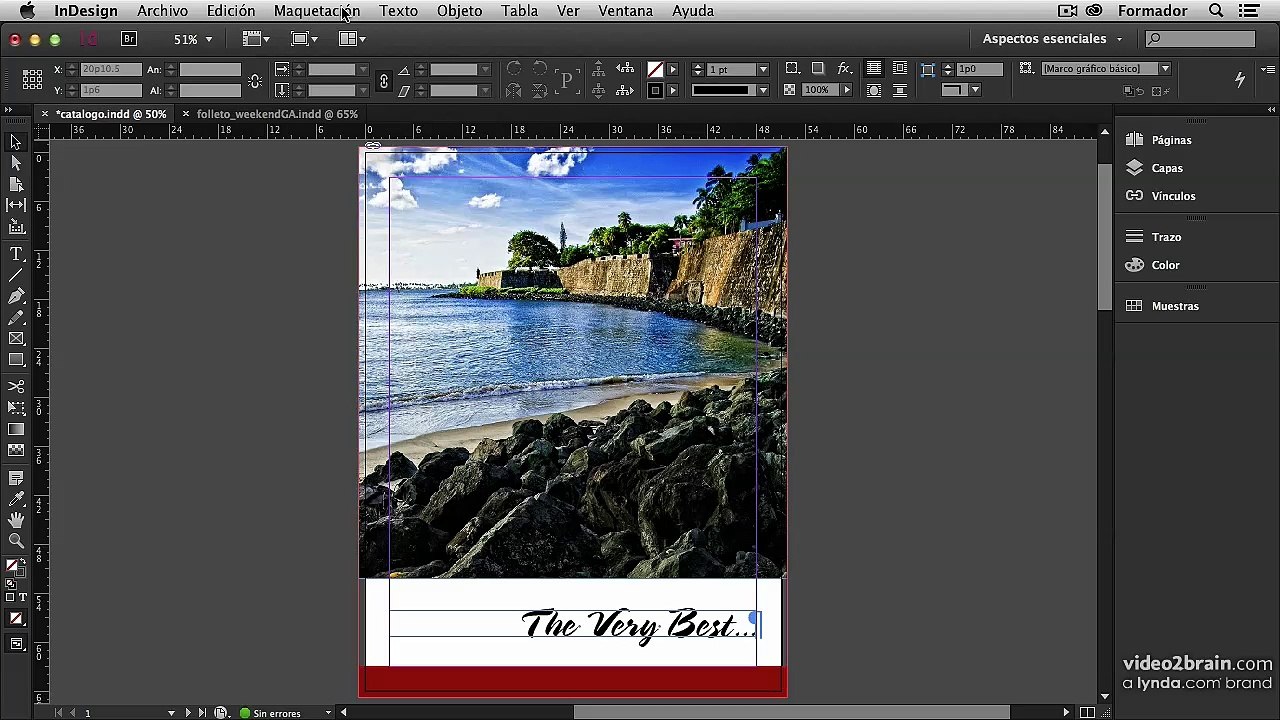Select the Page tool
Screen dimensions: 1280x720
[16, 184]
